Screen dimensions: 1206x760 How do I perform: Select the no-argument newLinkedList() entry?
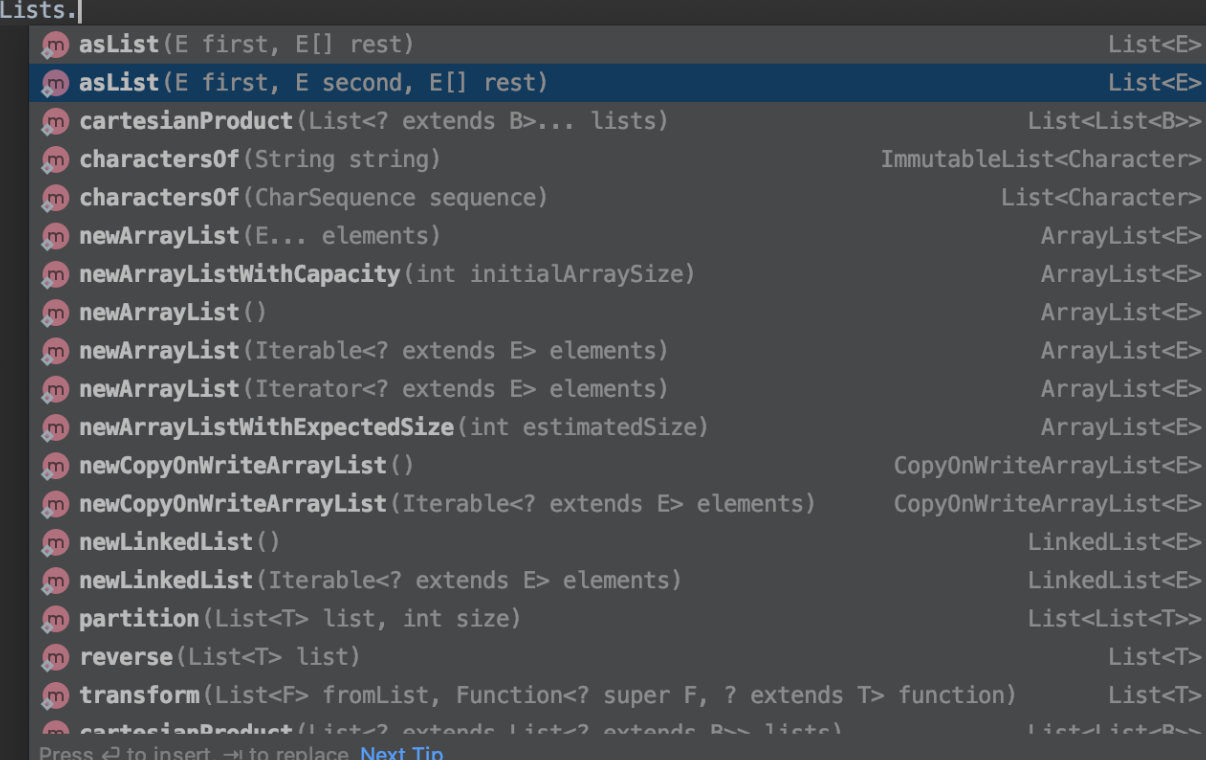tap(180, 542)
